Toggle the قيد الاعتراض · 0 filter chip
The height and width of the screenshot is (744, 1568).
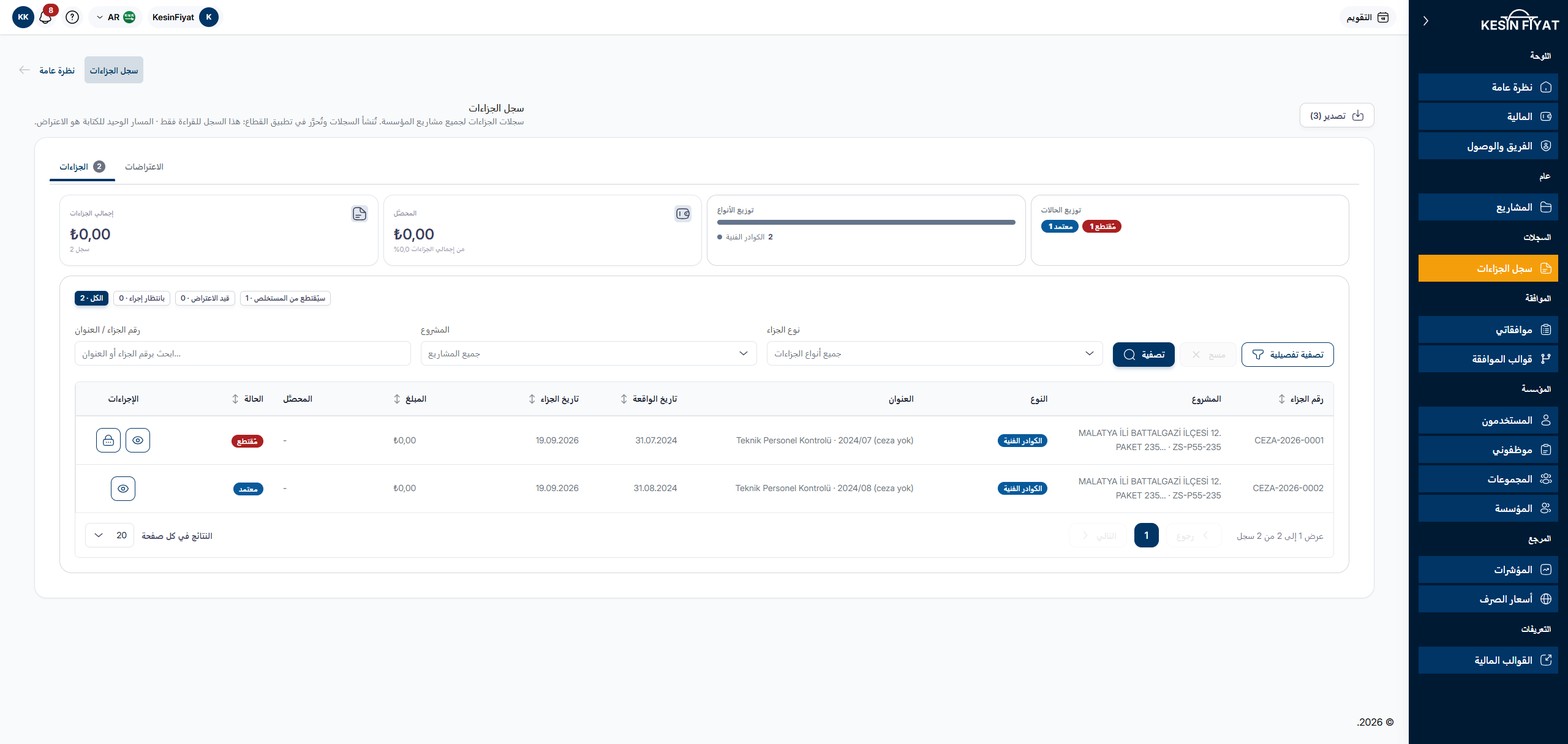pos(205,298)
